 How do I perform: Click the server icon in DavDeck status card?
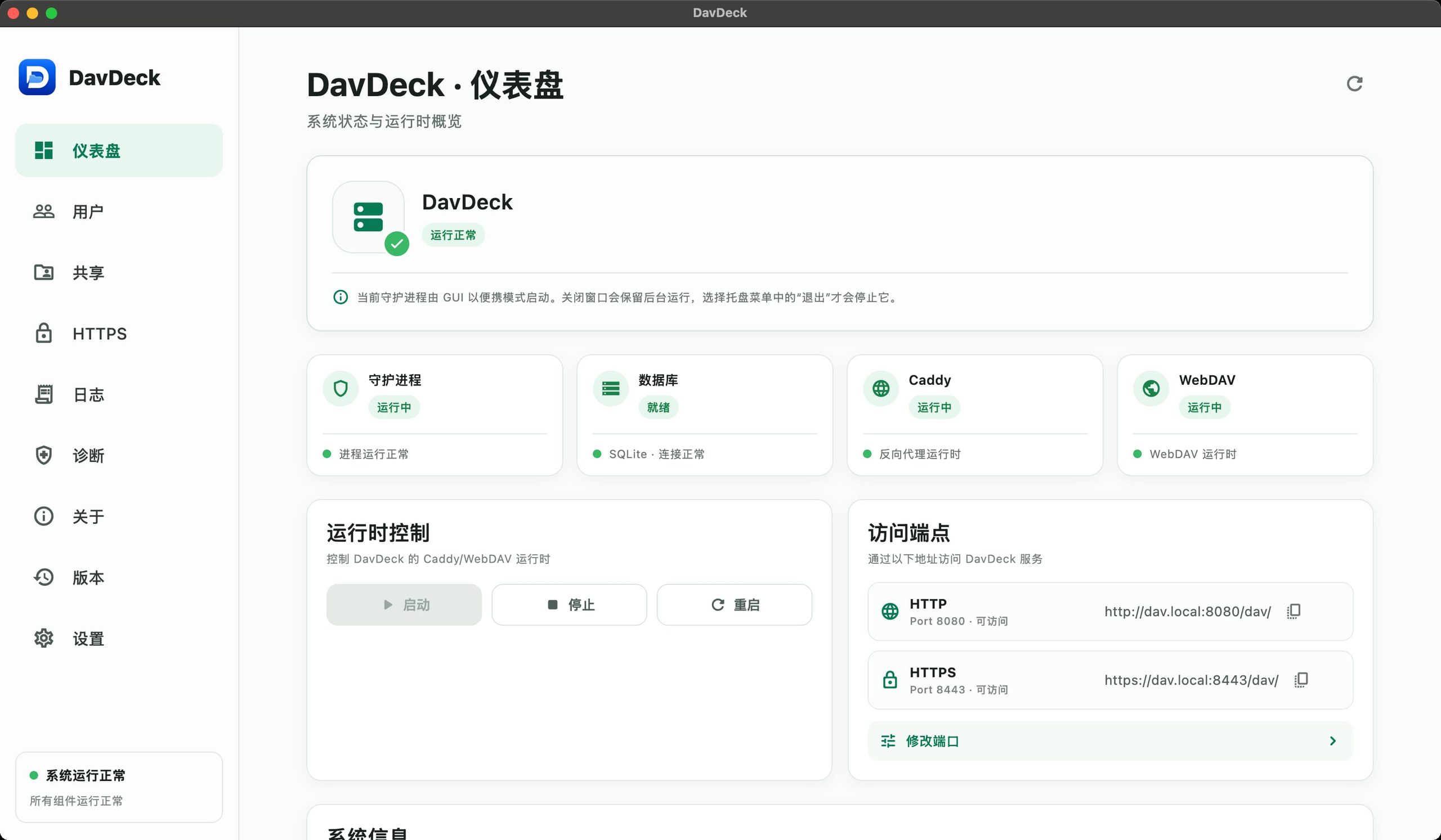(x=368, y=217)
